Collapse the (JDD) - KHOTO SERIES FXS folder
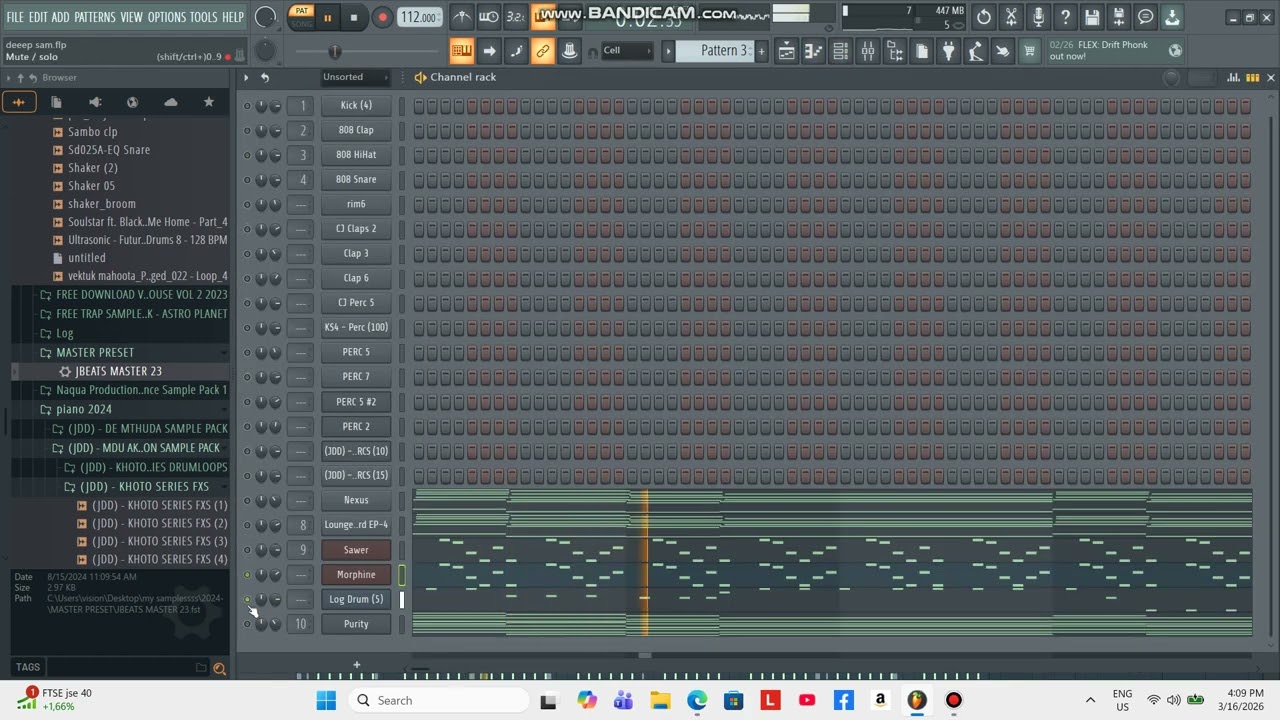The width and height of the screenshot is (1280, 720). tap(143, 486)
